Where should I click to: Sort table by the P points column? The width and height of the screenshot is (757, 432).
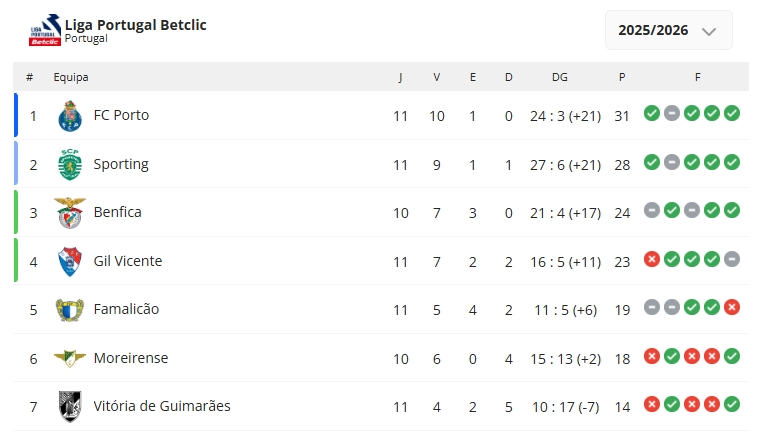tap(622, 77)
